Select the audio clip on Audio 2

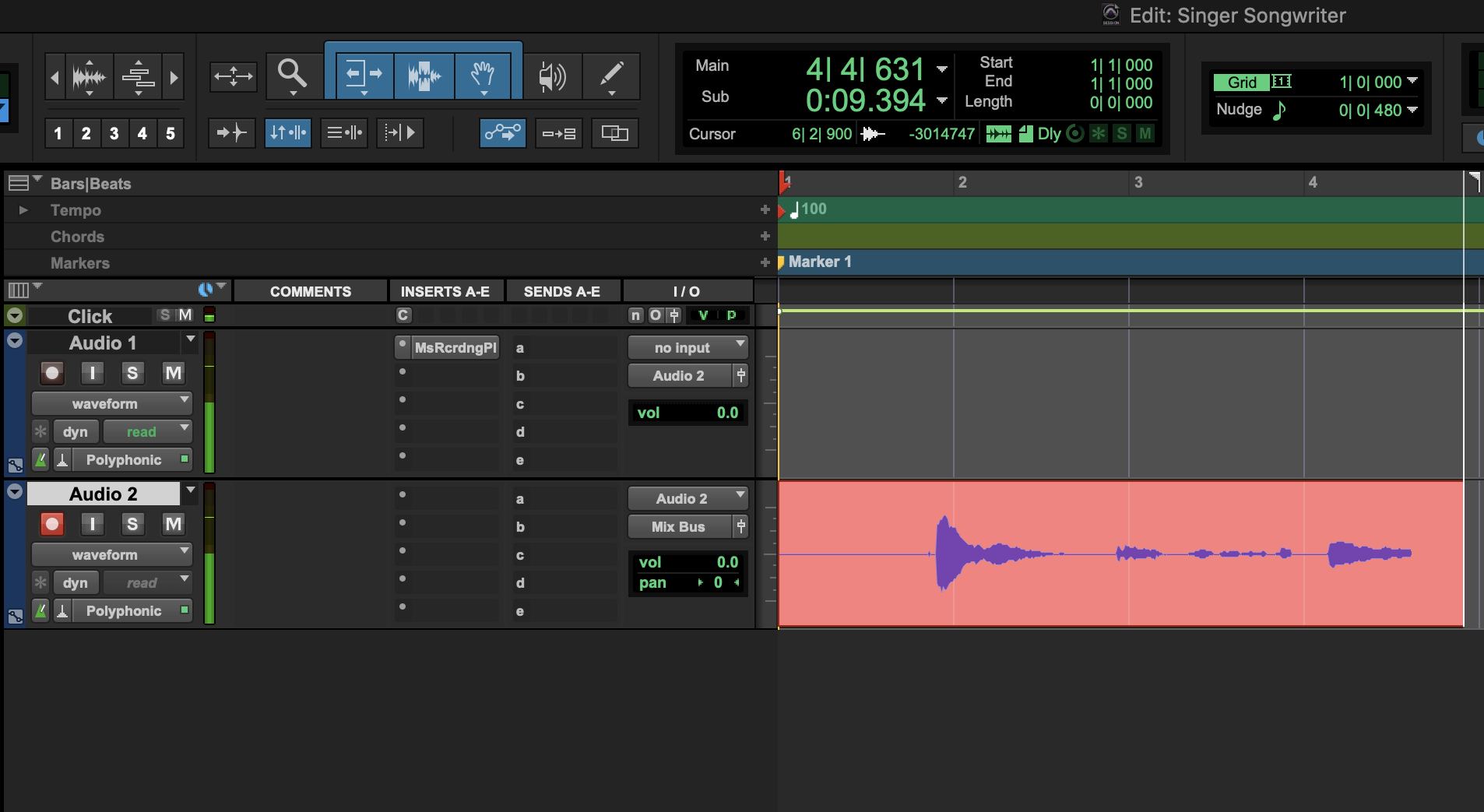pos(1120,554)
